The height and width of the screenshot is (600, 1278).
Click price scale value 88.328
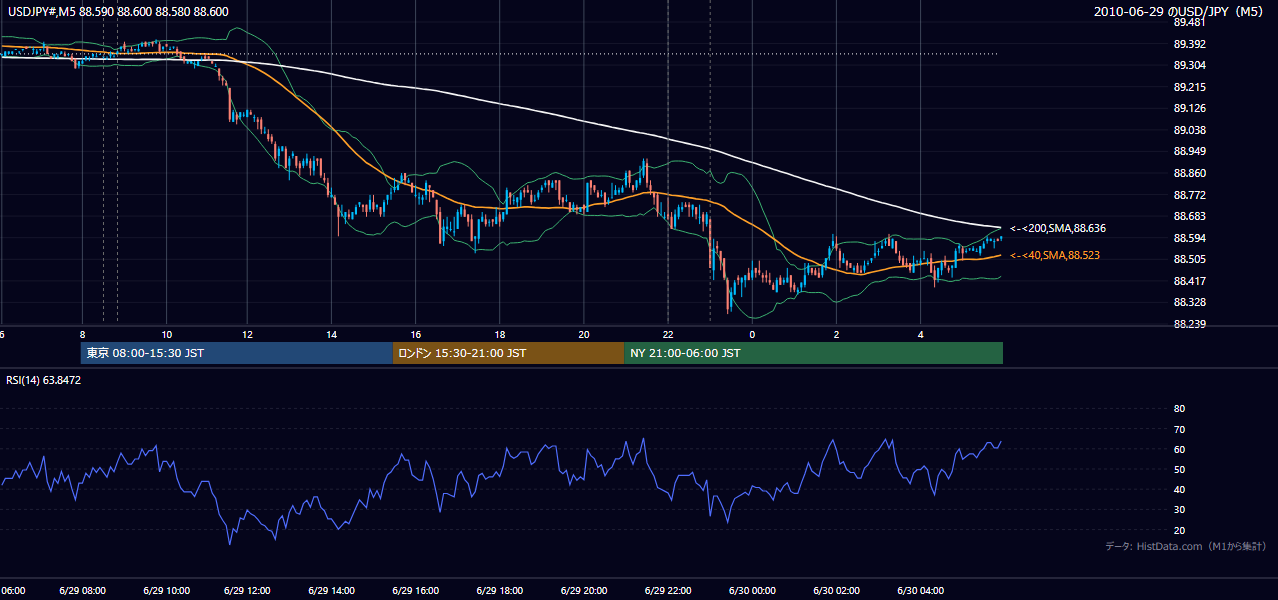coord(1188,303)
